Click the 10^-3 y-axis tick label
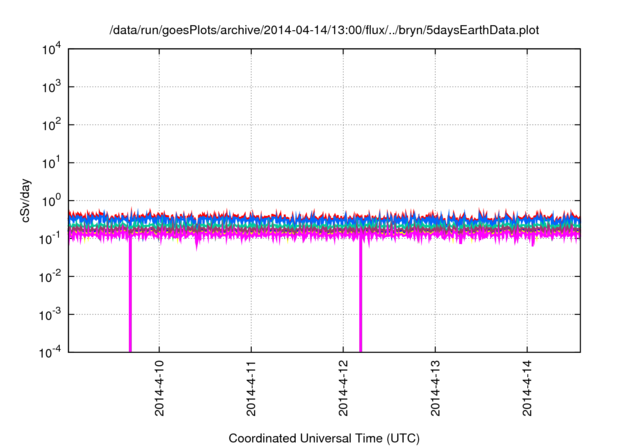Screen dimensions: 640x448 (51, 315)
